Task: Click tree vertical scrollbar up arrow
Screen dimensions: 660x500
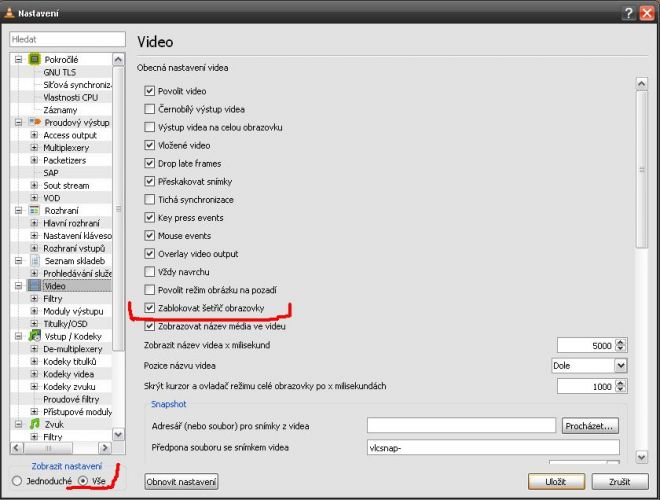Action: click(118, 59)
